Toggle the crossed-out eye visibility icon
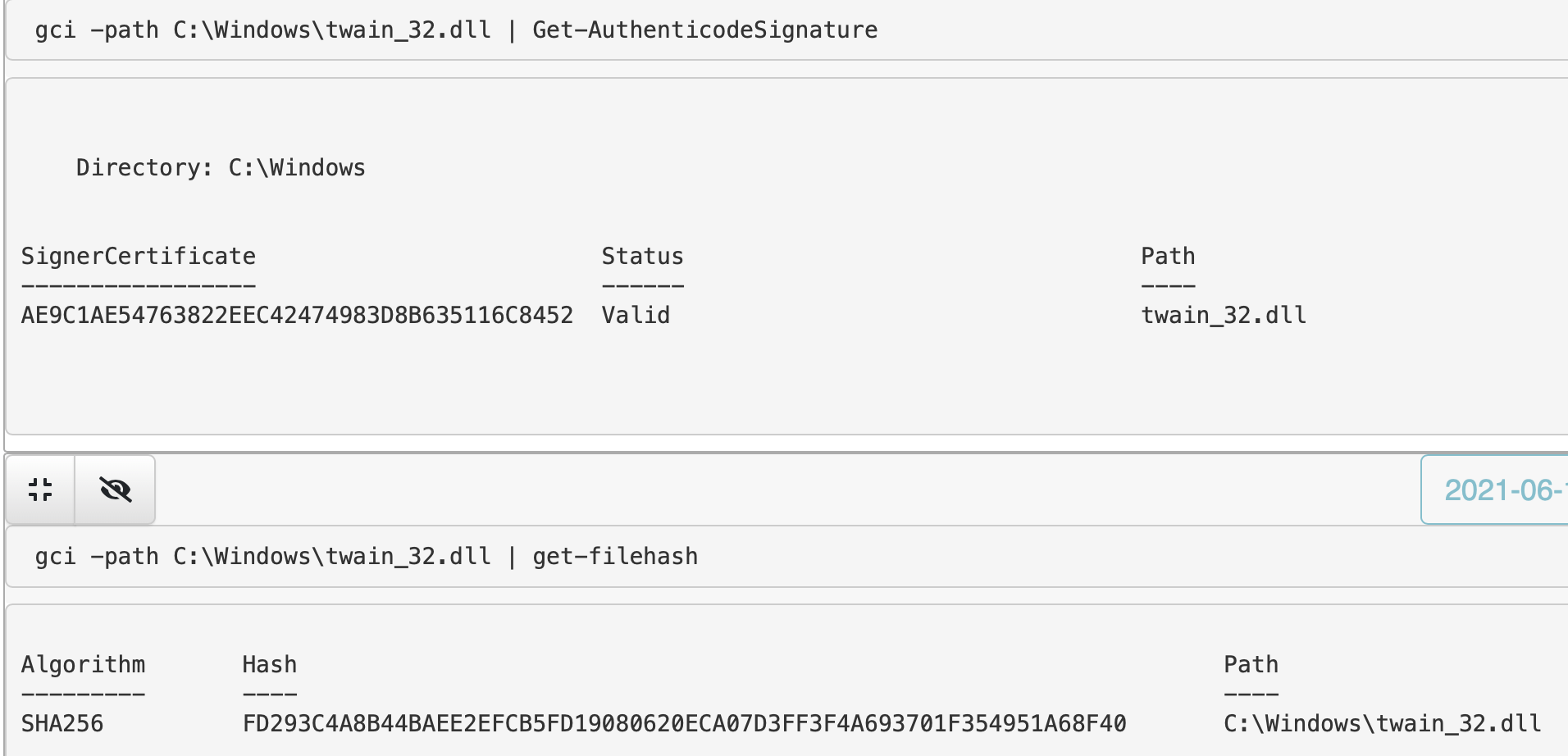 pyautogui.click(x=115, y=490)
